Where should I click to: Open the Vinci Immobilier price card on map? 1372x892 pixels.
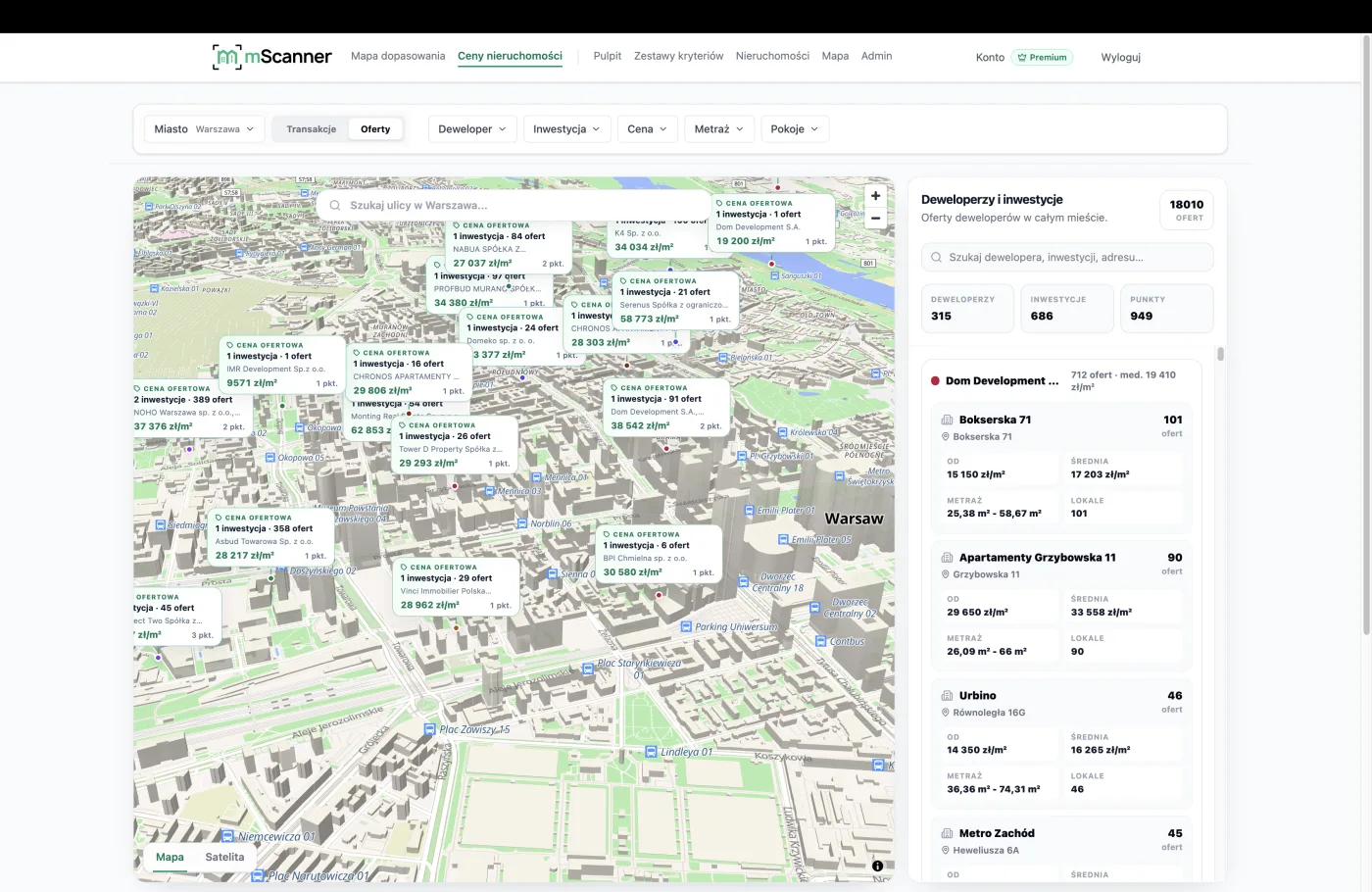click(x=456, y=587)
